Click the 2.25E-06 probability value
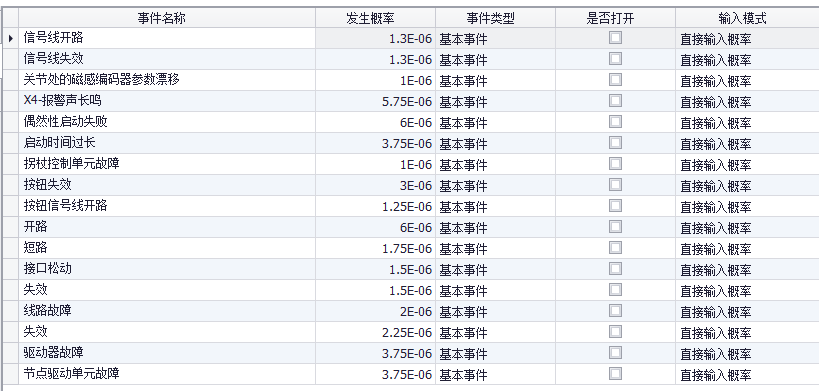819x391 pixels. [x=375, y=332]
